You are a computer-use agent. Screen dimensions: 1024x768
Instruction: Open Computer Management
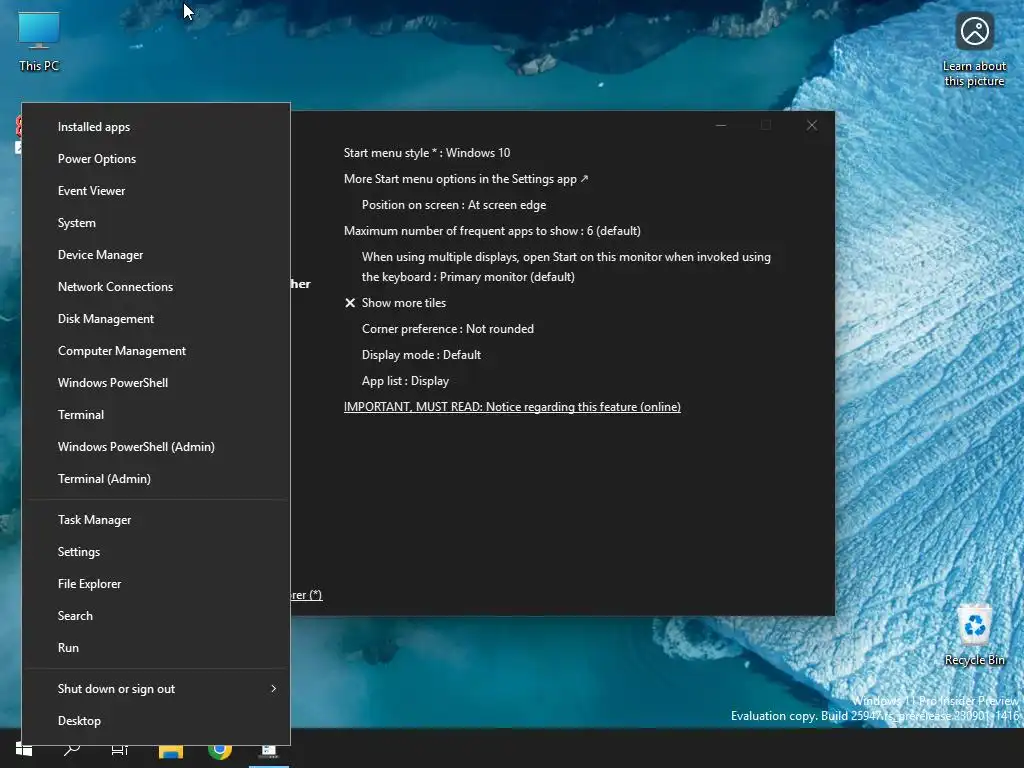(x=156, y=351)
